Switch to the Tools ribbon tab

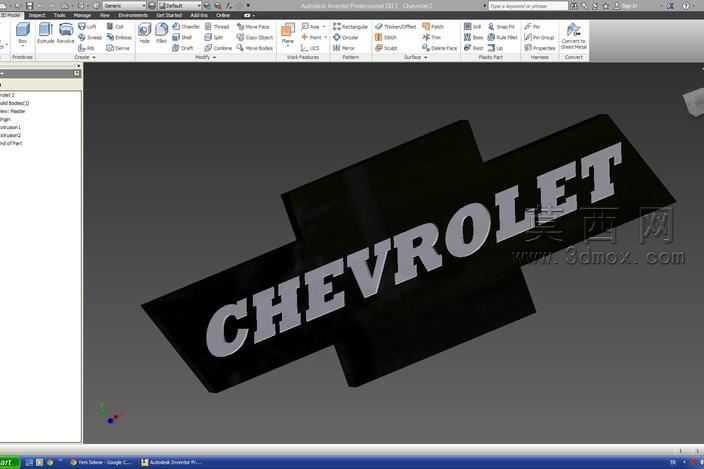pyautogui.click(x=60, y=15)
